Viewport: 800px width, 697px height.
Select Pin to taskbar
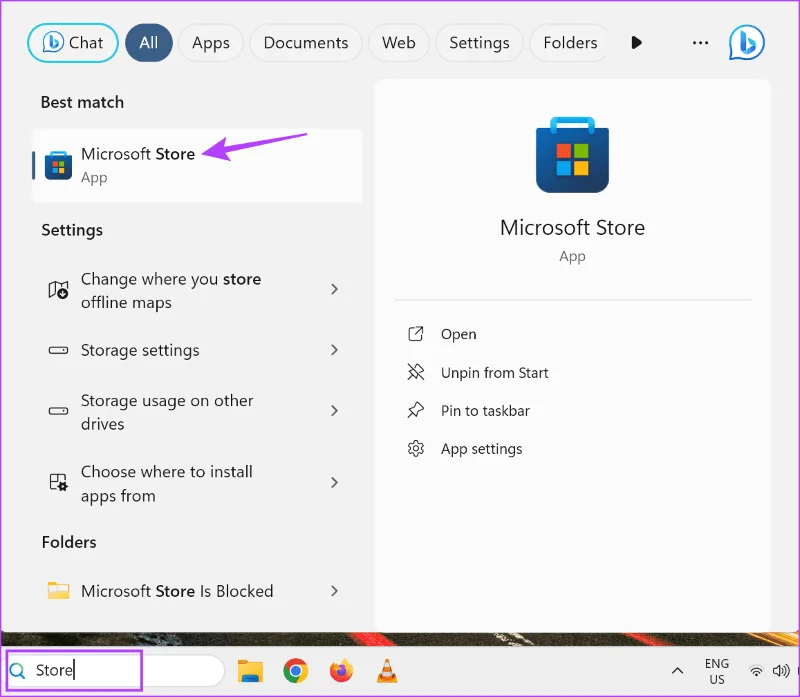485,411
